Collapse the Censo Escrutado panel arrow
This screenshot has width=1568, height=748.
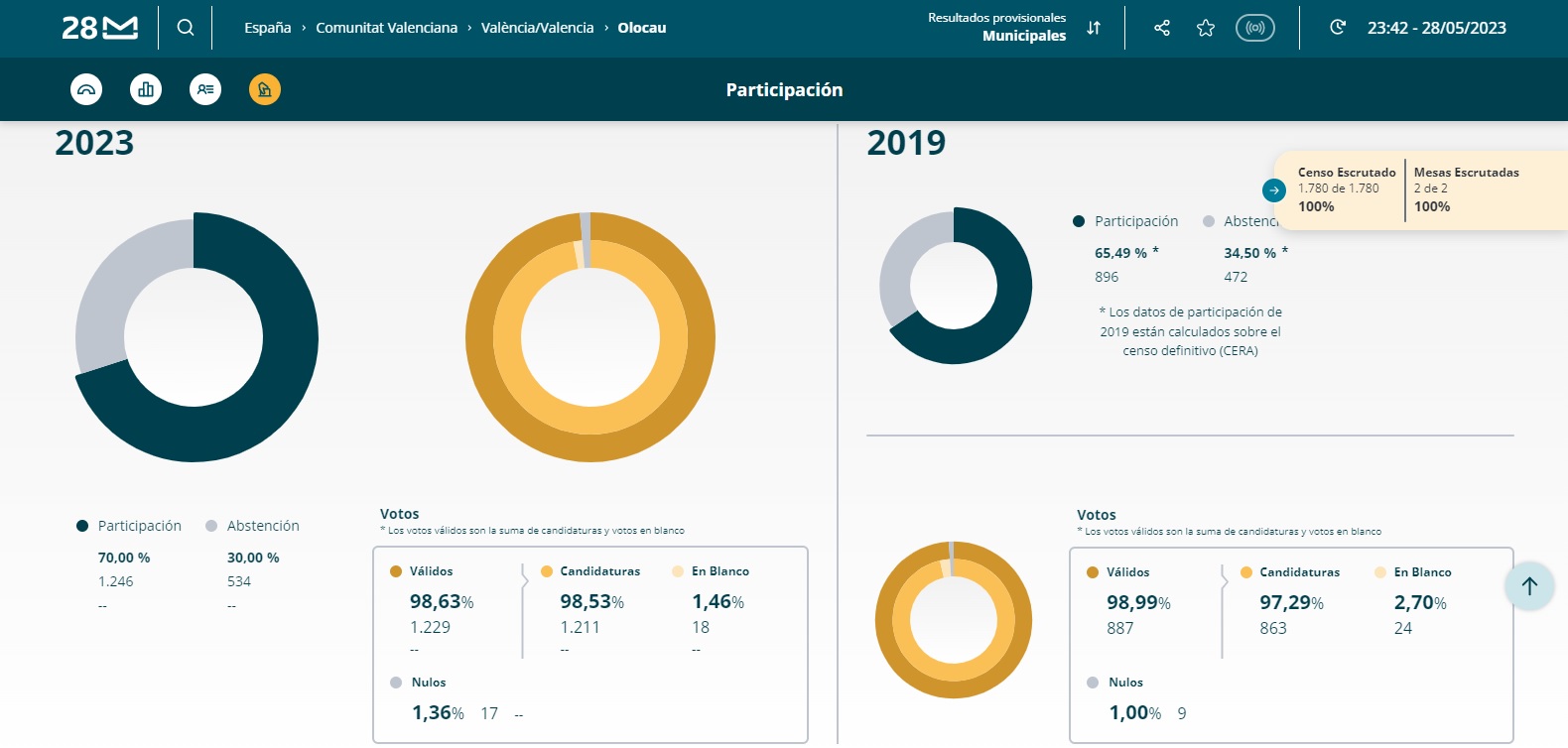(x=1274, y=189)
